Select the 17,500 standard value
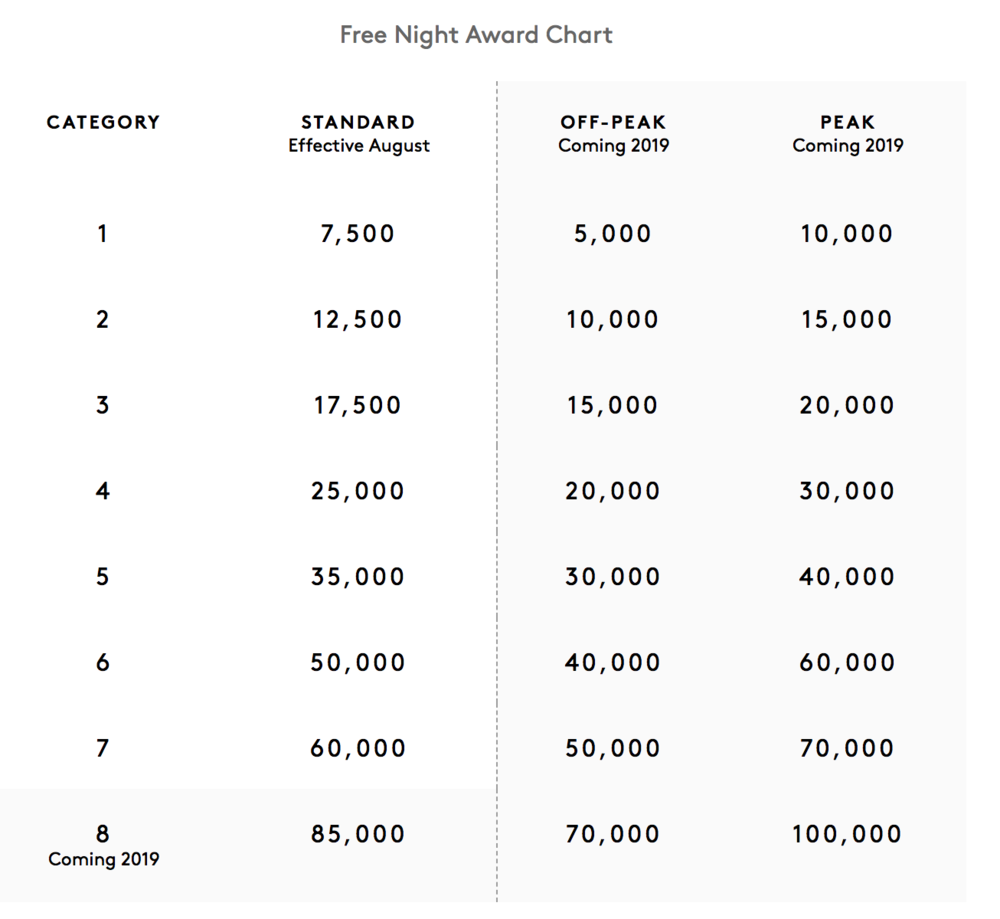Image resolution: width=1000 pixels, height=919 pixels. [x=358, y=406]
